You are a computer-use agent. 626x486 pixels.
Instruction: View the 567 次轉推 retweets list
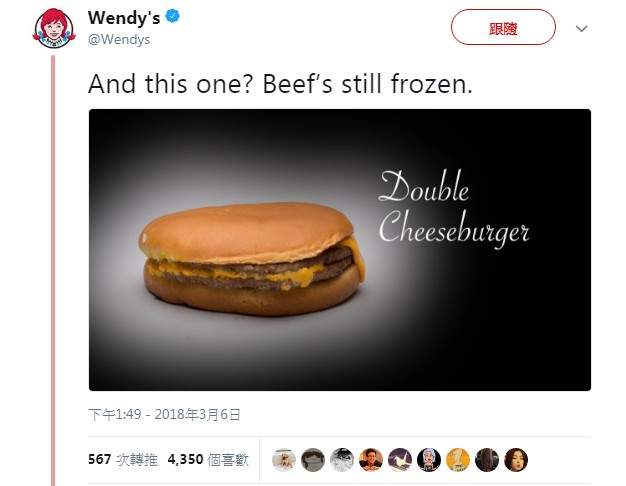123,460
